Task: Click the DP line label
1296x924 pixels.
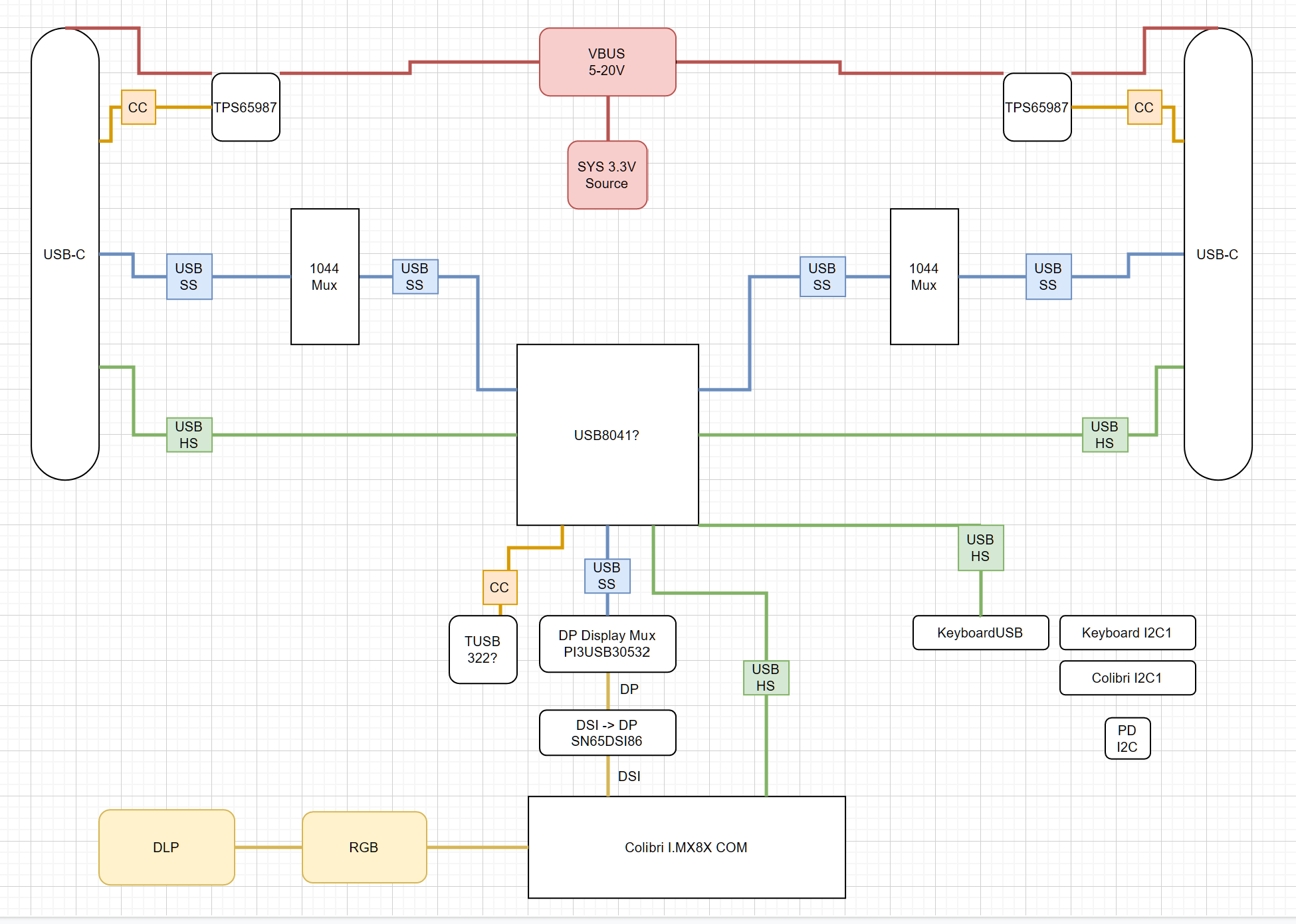Action: (629, 689)
